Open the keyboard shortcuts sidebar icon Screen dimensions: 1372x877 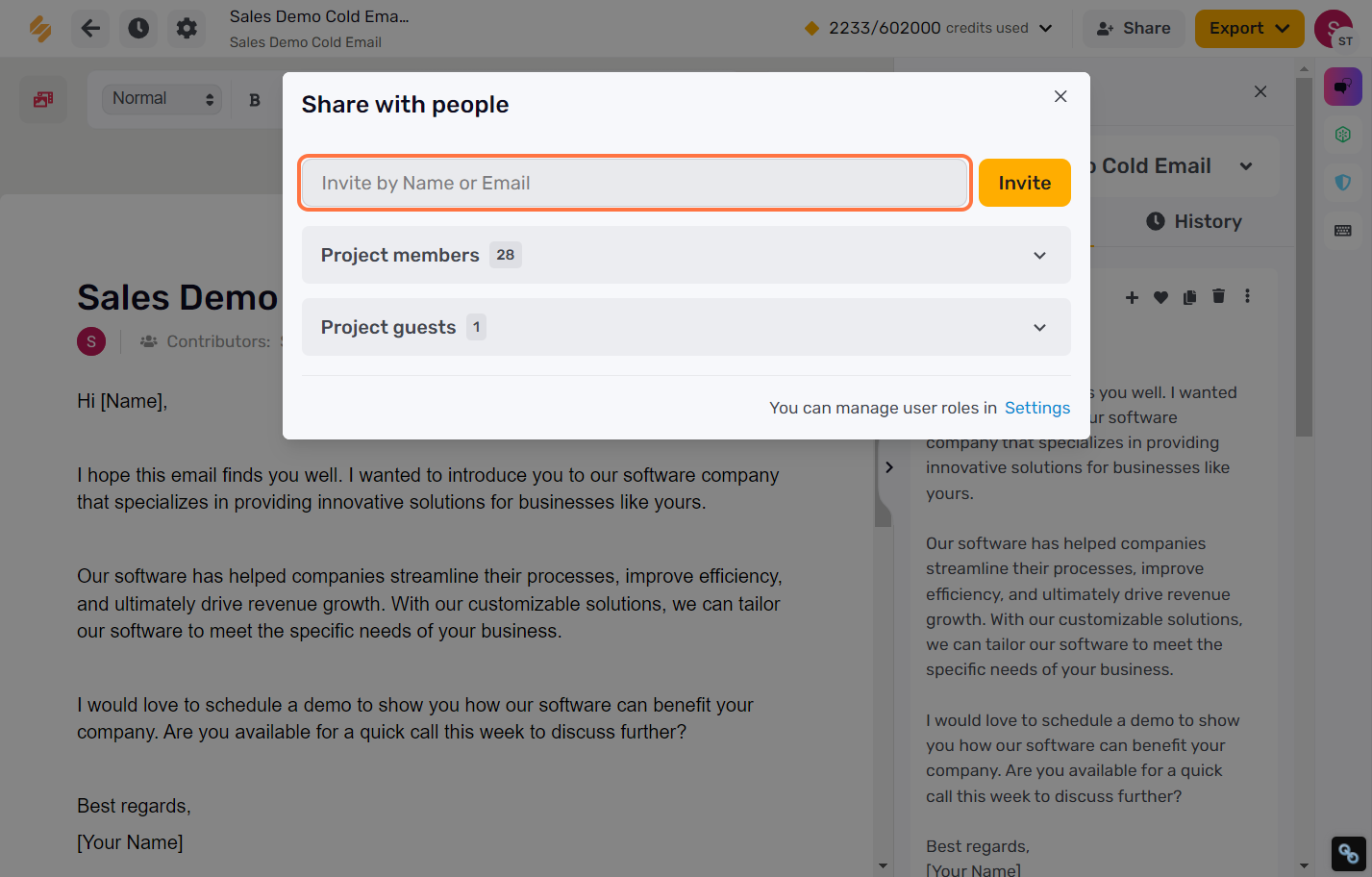pos(1343,231)
